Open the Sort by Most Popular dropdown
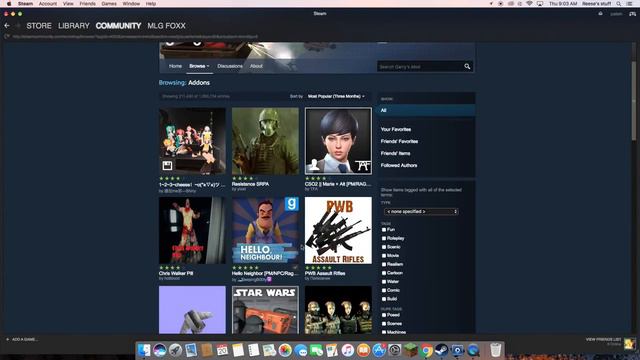Image resolution: width=640 pixels, height=360 pixels. pyautogui.click(x=336, y=96)
